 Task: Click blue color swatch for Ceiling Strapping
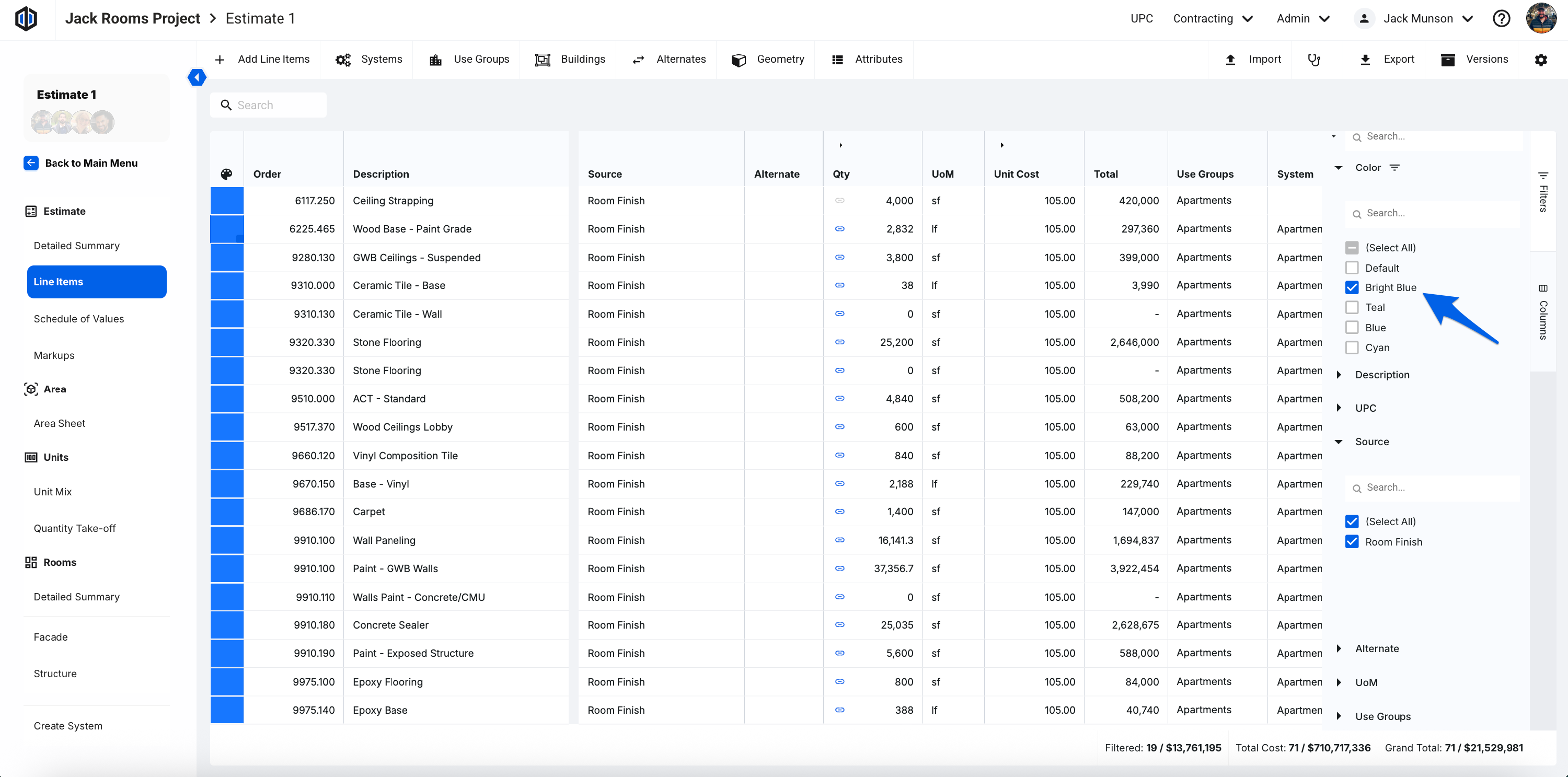coord(226,201)
